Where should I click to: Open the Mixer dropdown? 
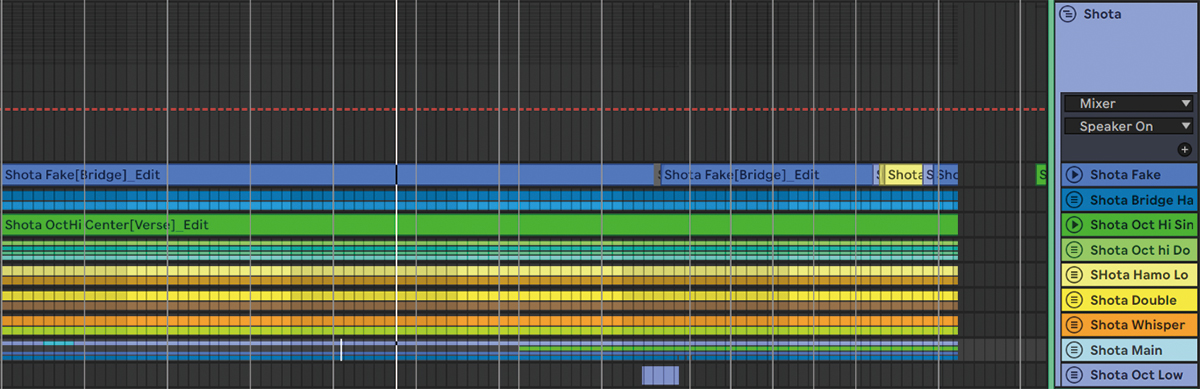1129,103
